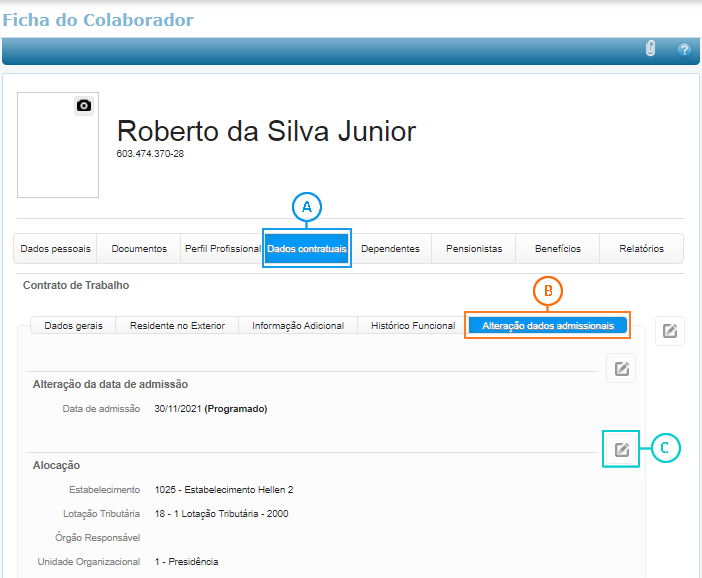Click the camera icon on photo

coord(84,105)
